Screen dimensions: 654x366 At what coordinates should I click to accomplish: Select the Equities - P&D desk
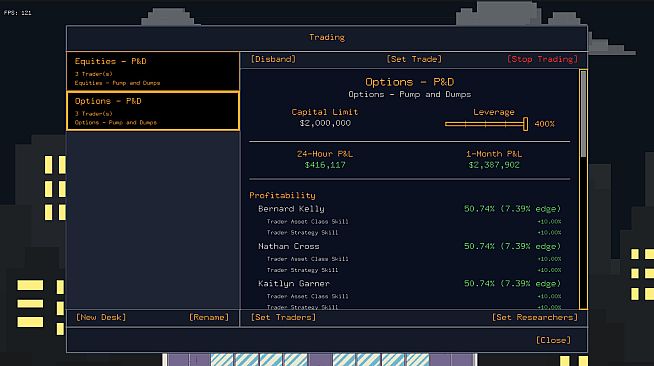tap(153, 71)
